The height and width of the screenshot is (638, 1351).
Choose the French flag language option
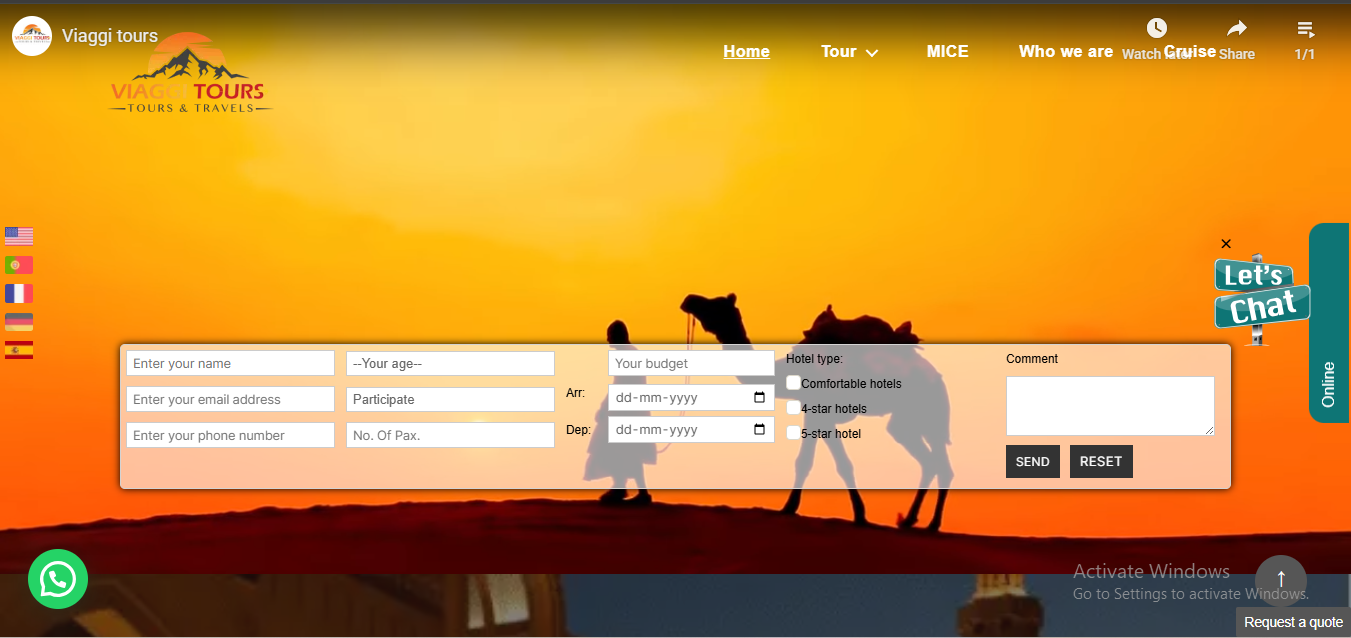[x=19, y=293]
